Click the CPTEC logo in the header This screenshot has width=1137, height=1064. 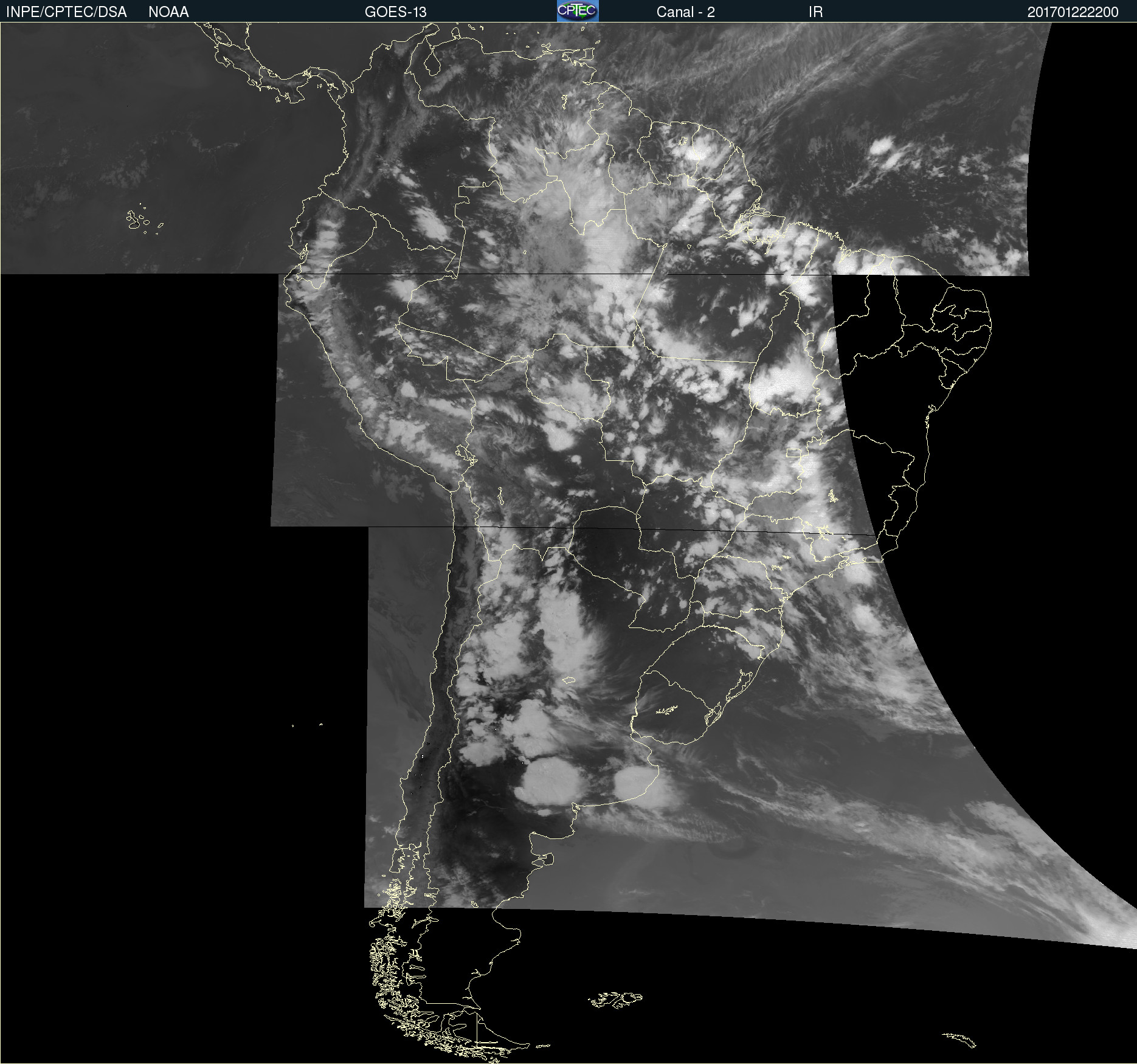pos(578,11)
